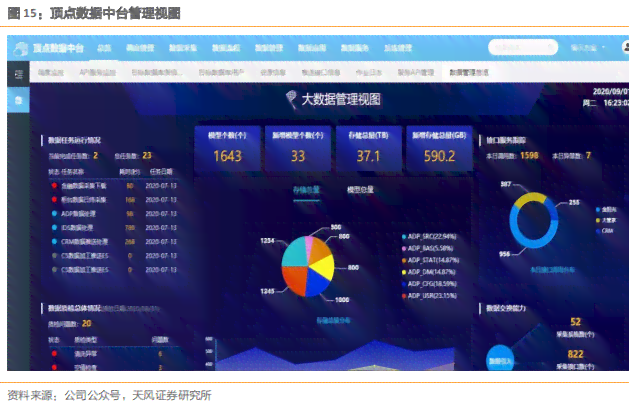Click the CRM task row name

pyautogui.click(x=84, y=242)
